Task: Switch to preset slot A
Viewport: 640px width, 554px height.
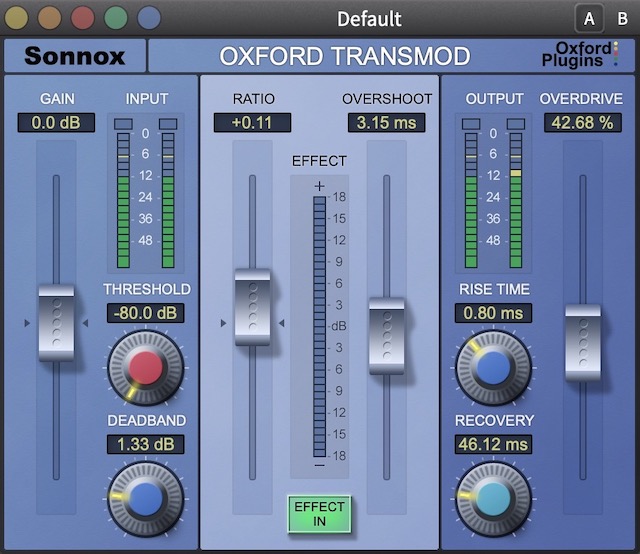Action: click(x=589, y=18)
